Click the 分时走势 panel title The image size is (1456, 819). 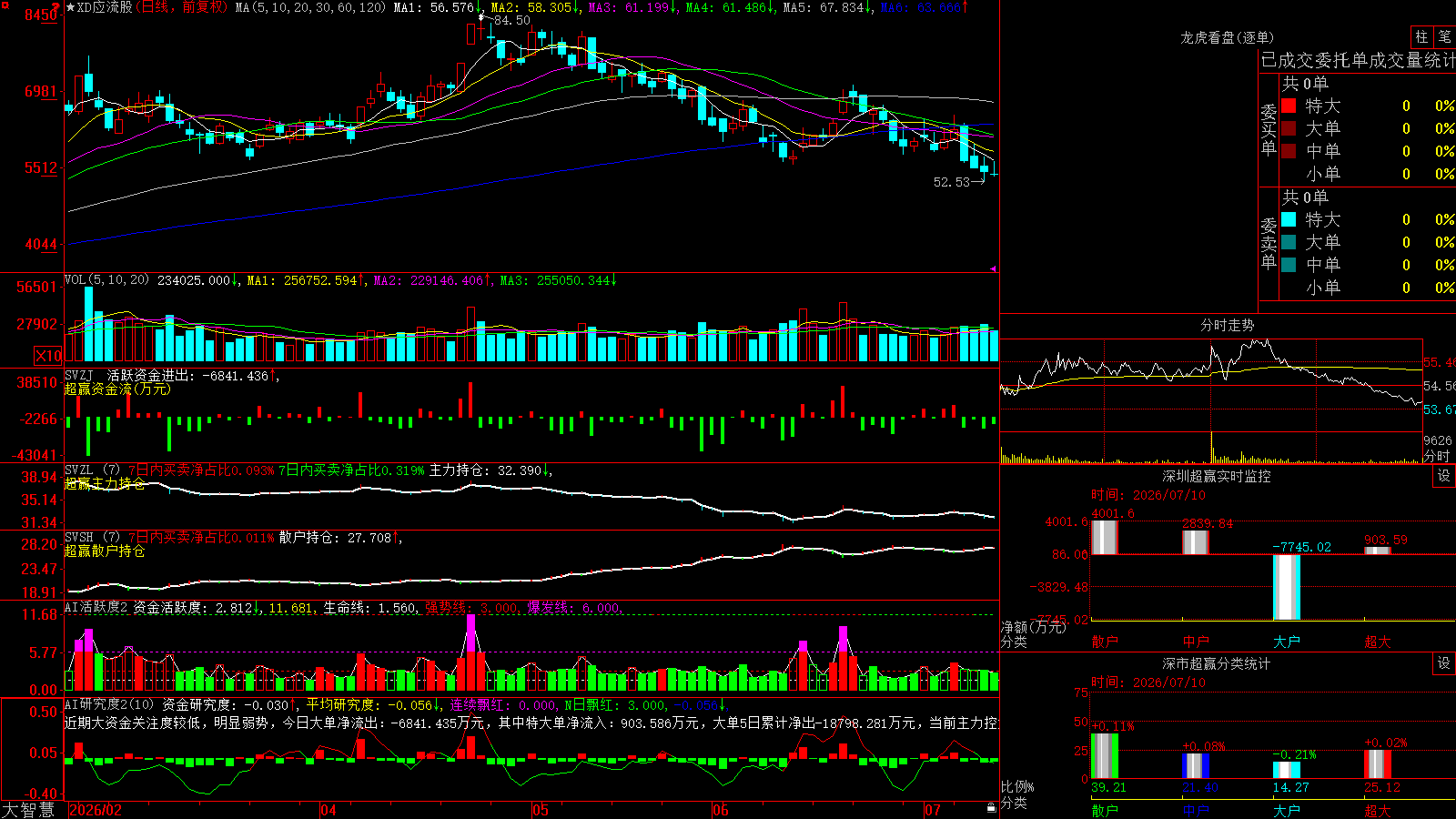tap(1227, 325)
